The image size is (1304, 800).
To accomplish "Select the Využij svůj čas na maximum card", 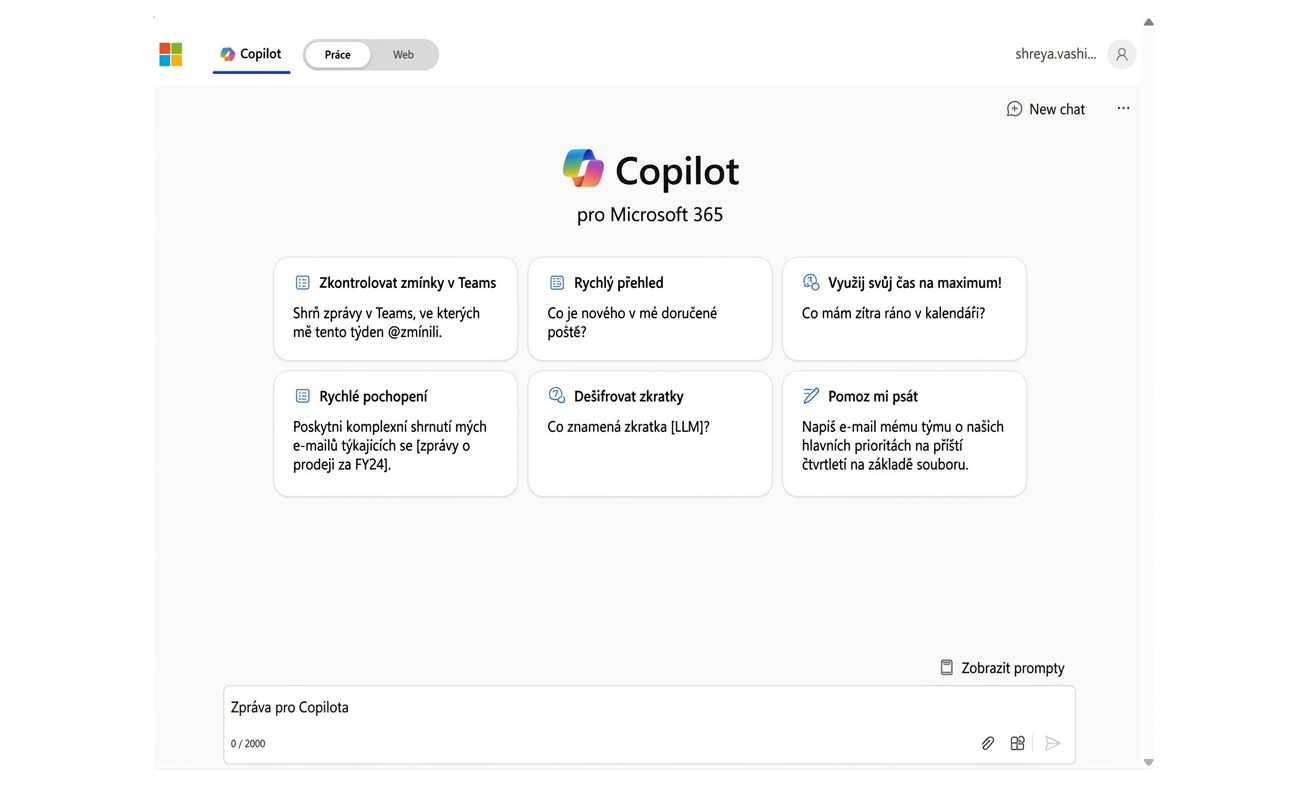I will point(904,309).
